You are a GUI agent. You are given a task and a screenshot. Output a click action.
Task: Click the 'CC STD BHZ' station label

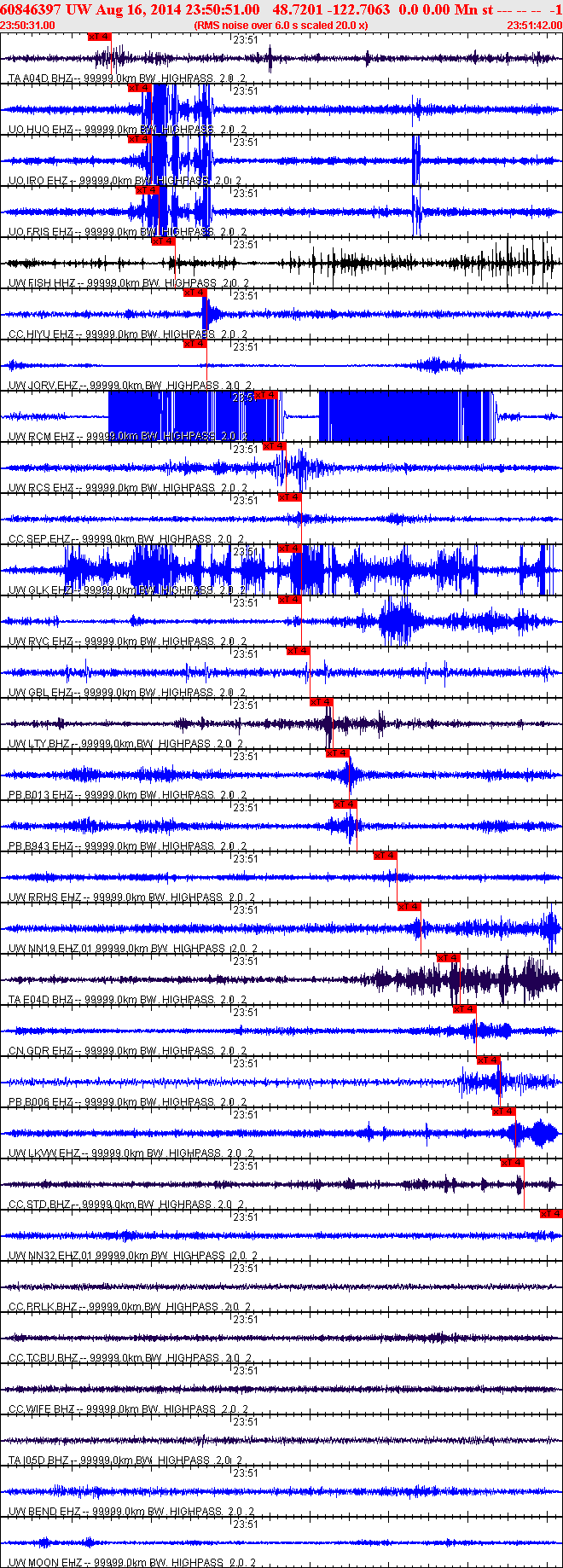[40, 1205]
